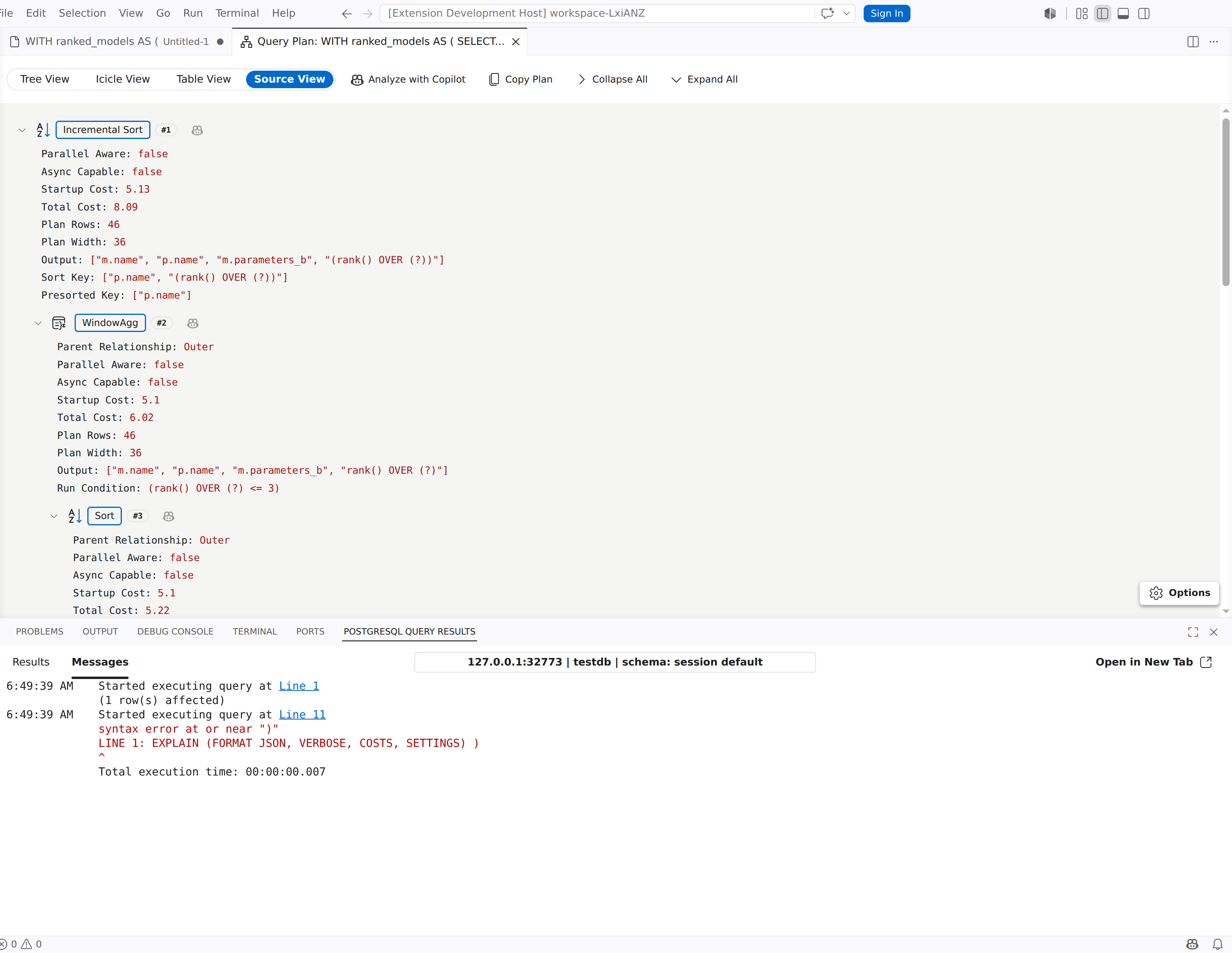Open the View menu
This screenshot has width=1232, height=953.
tap(131, 14)
